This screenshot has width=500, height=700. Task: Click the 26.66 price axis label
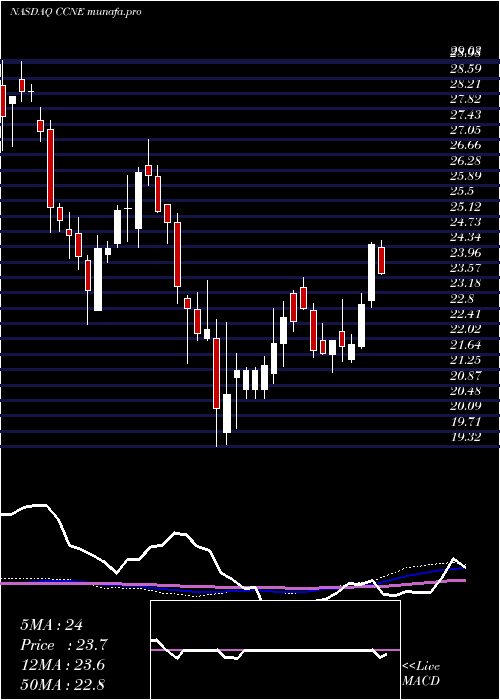pos(466,146)
